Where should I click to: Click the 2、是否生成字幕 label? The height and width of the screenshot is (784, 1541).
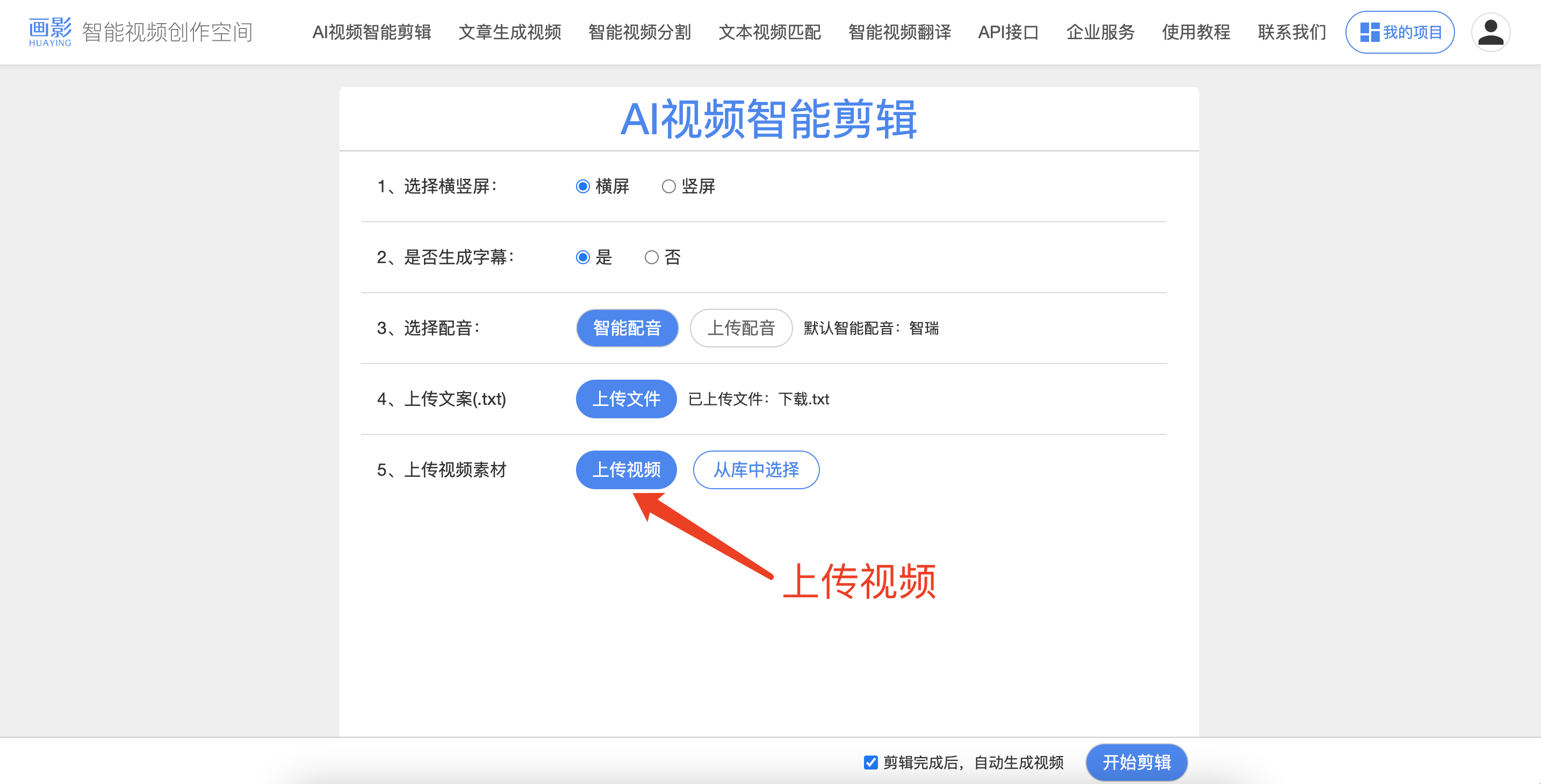(x=445, y=257)
